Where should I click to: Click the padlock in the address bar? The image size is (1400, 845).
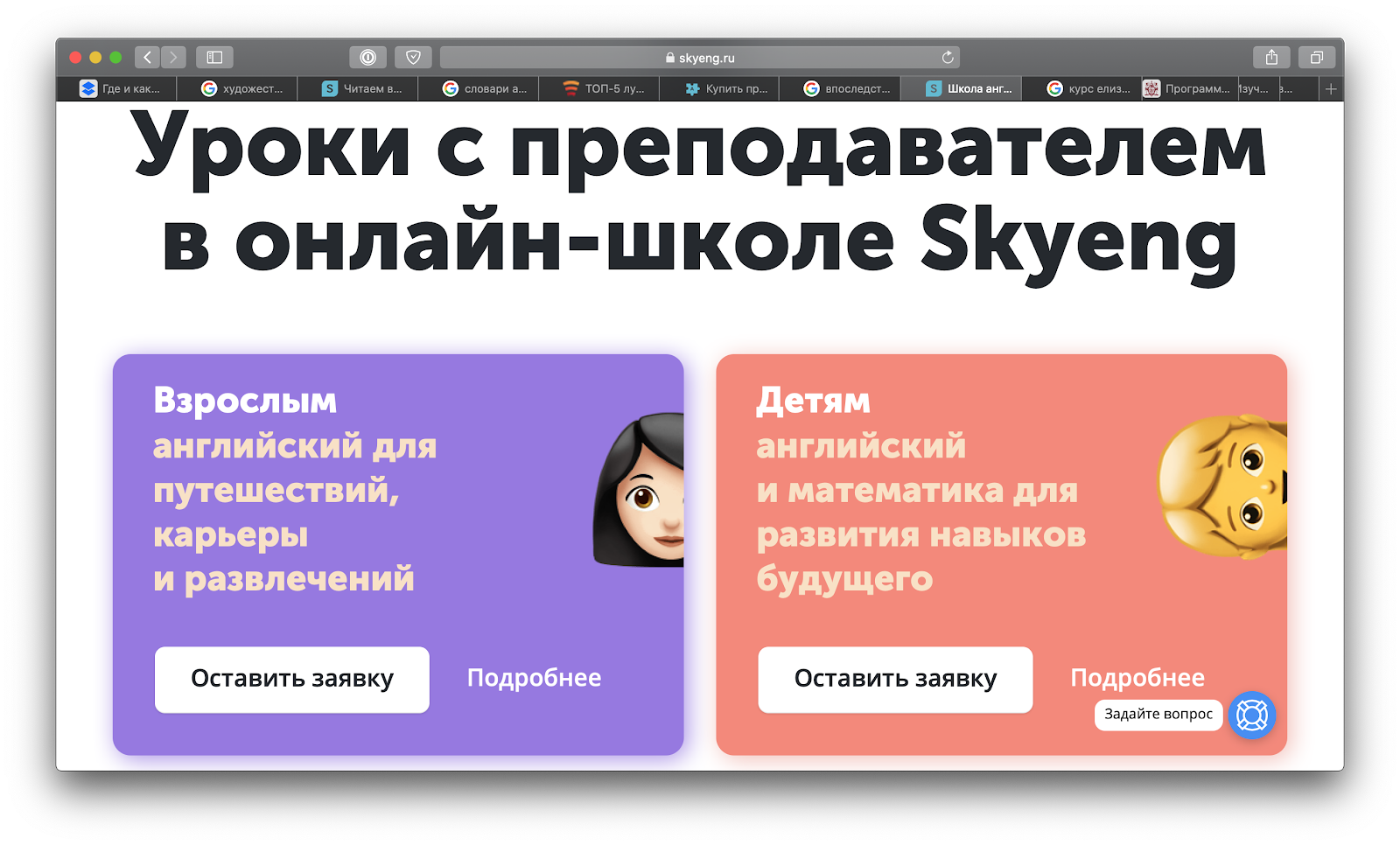671,58
